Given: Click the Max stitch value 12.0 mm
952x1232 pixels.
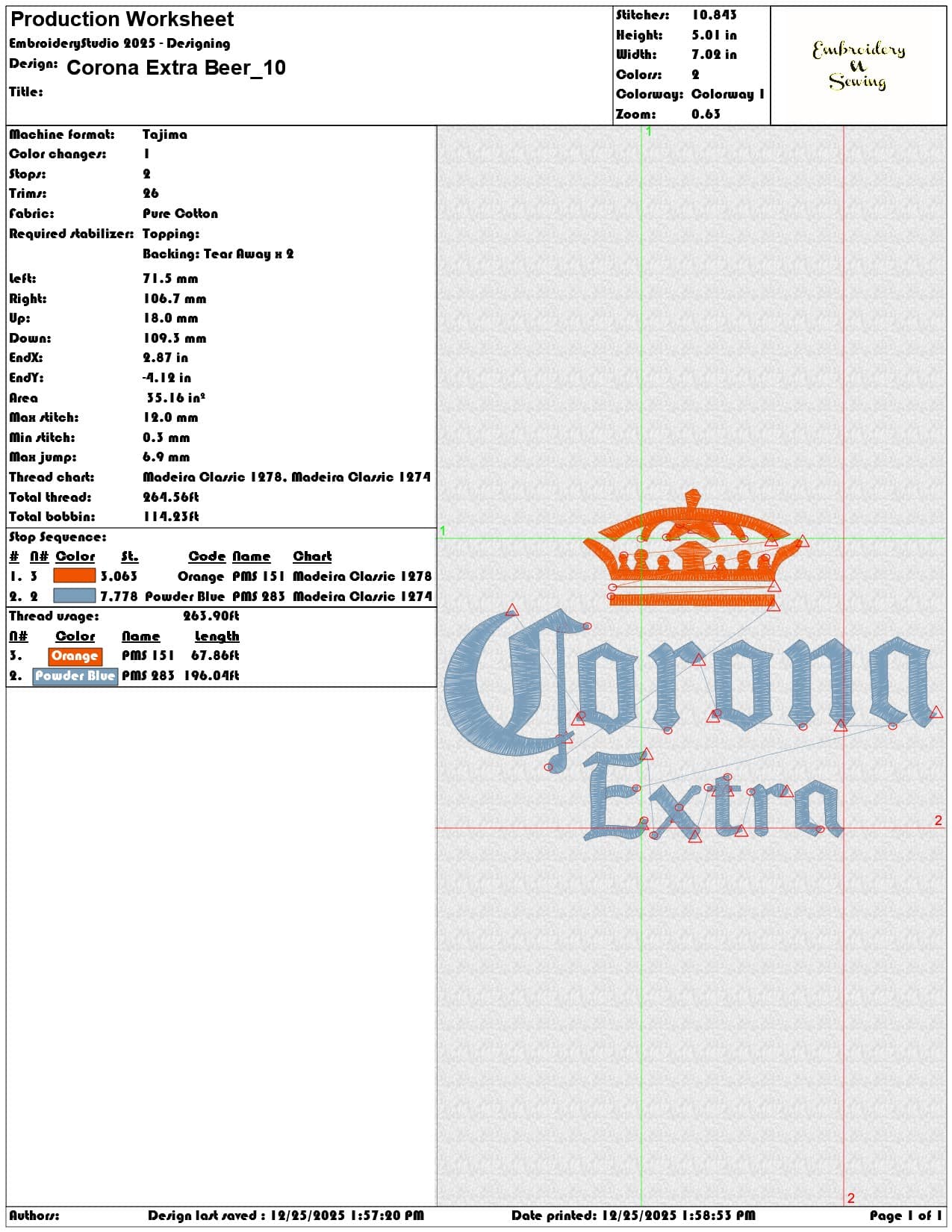Looking at the screenshot, I should [170, 417].
